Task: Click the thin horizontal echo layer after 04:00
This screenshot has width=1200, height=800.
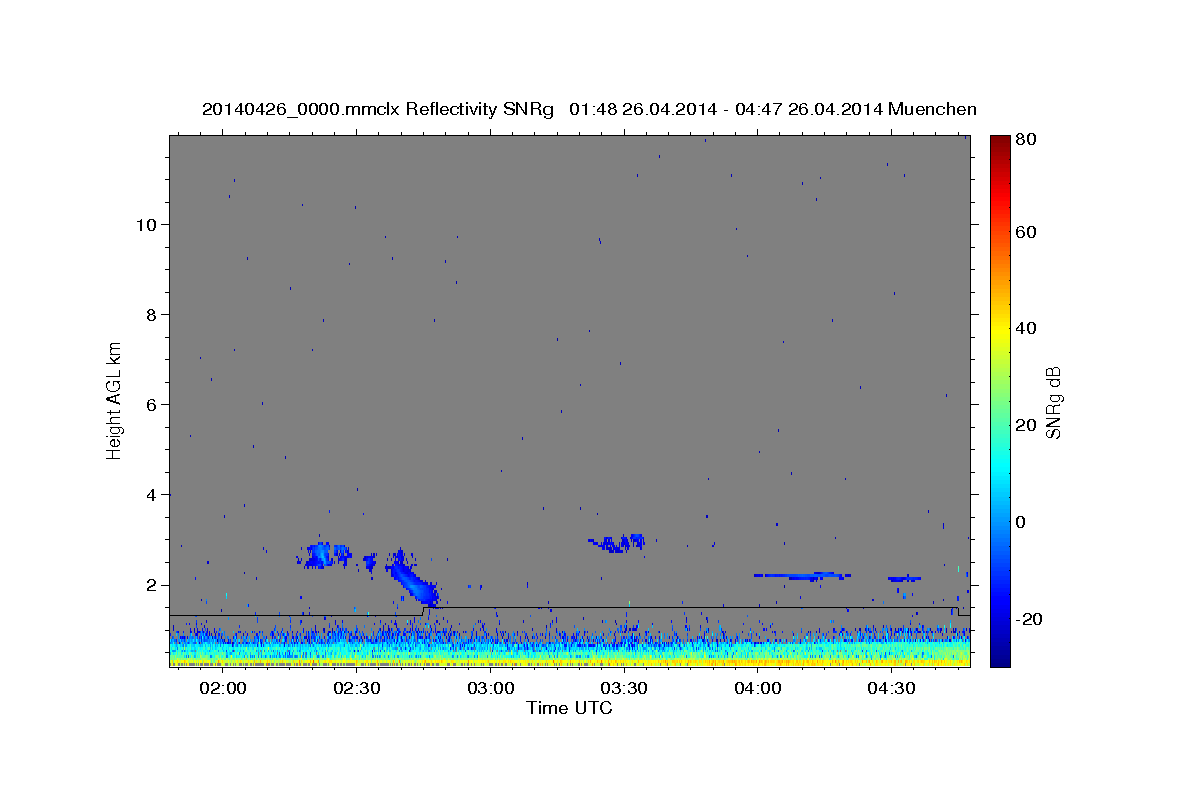Action: 802,576
